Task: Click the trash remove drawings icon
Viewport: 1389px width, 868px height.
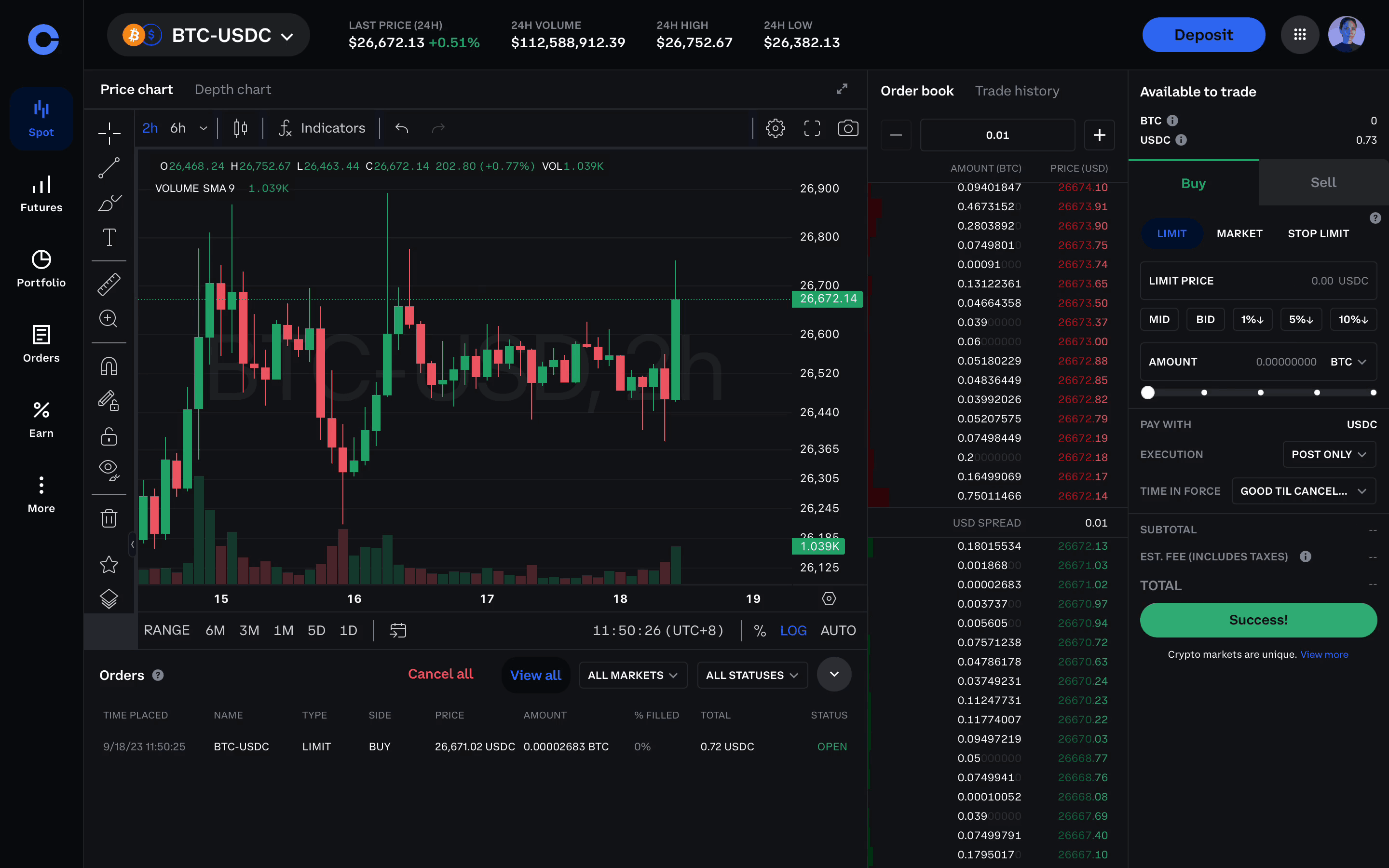Action: [x=109, y=518]
